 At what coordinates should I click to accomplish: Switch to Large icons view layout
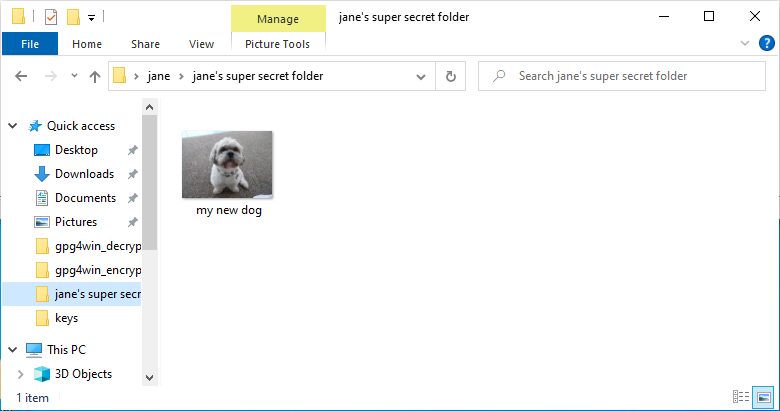764,397
